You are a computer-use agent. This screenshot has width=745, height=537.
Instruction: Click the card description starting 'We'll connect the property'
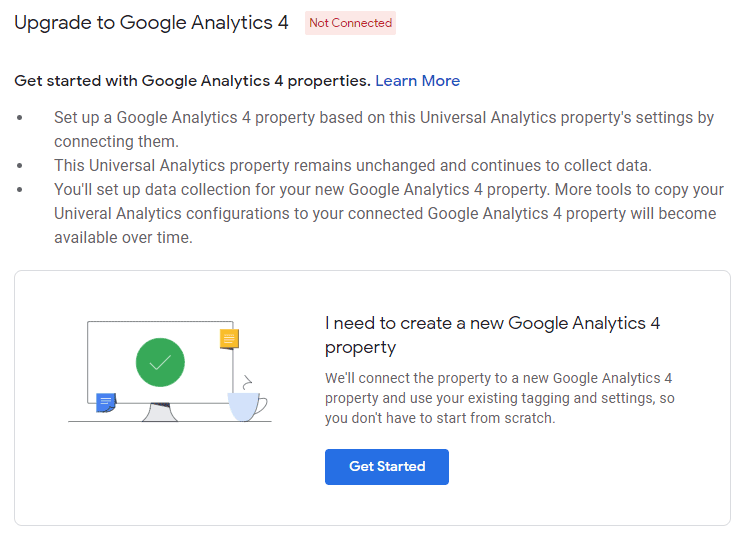point(499,398)
